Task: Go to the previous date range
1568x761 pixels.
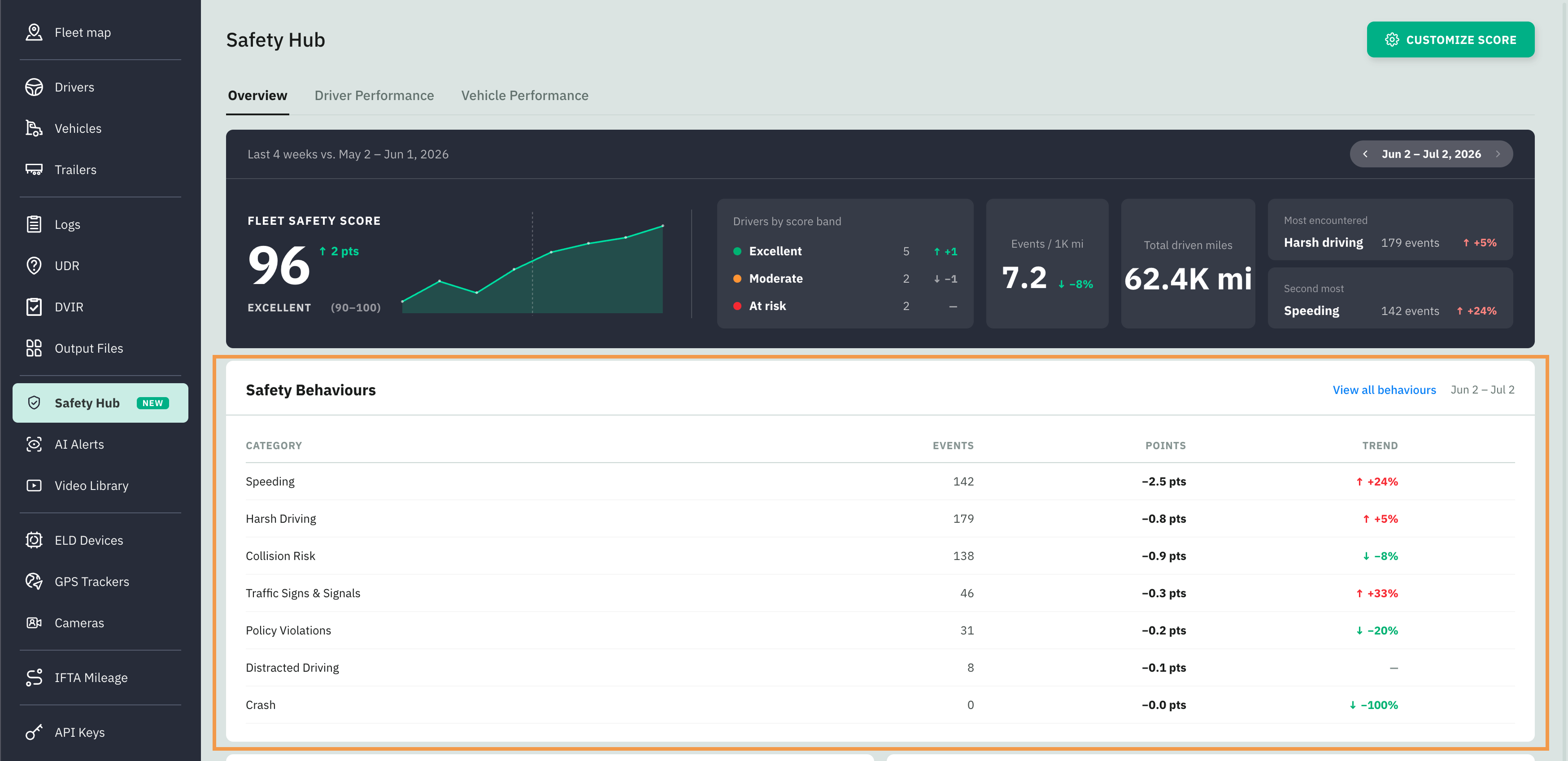Action: 1365,154
